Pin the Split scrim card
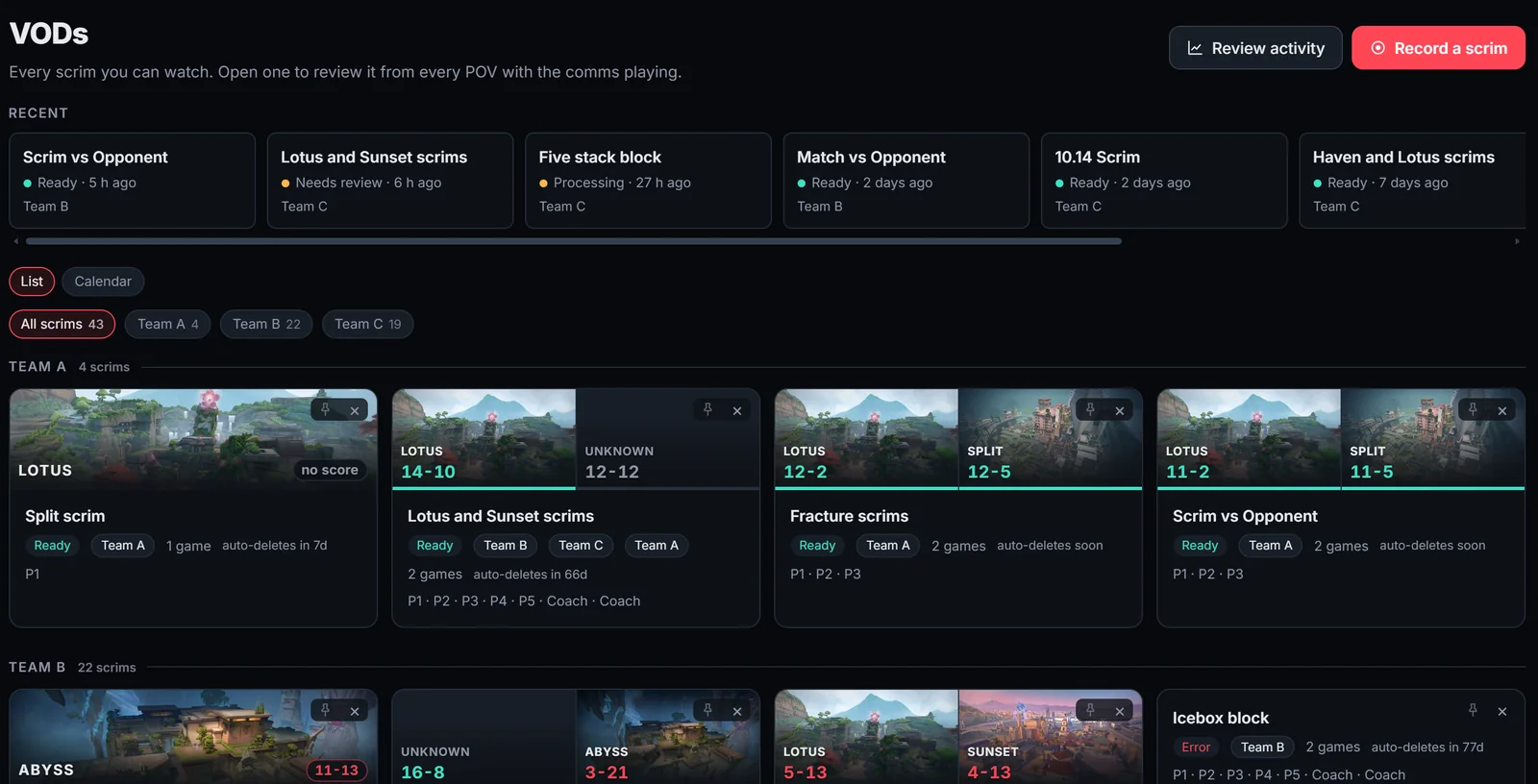 [326, 410]
